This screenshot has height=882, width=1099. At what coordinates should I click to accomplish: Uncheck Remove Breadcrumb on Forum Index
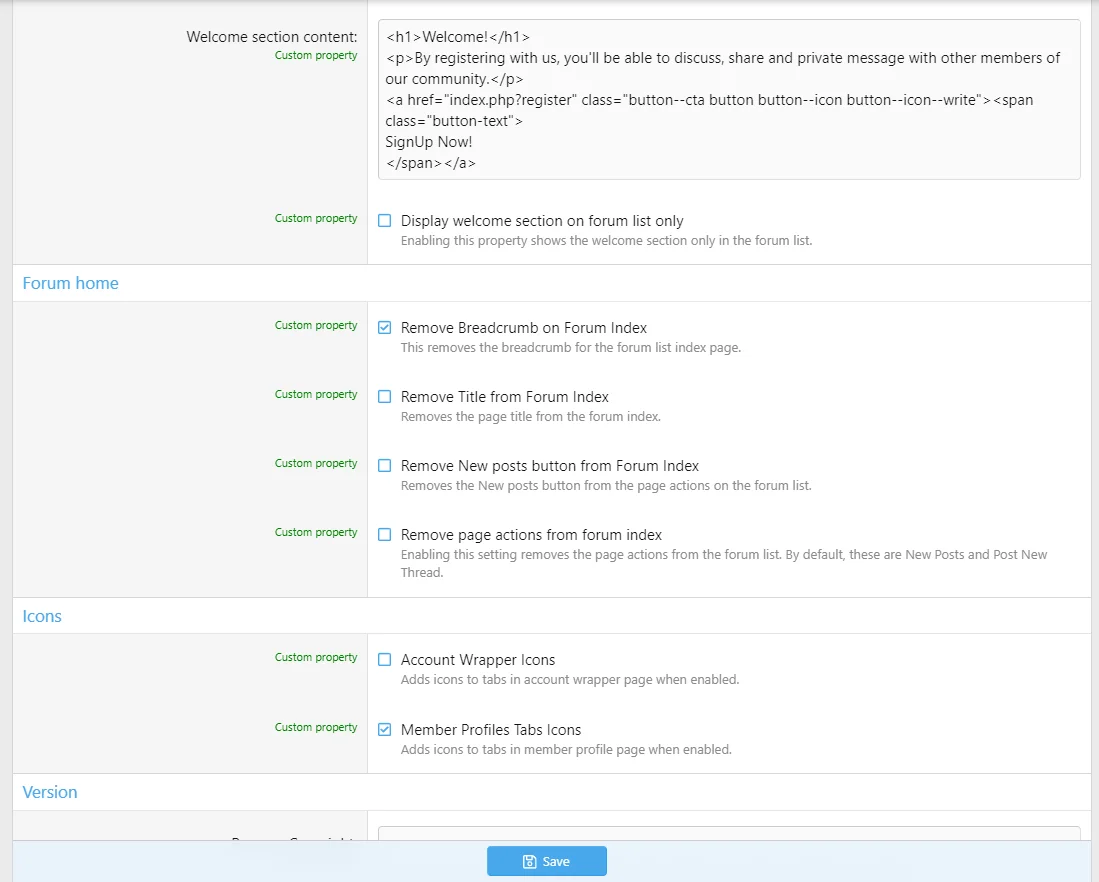(x=385, y=328)
